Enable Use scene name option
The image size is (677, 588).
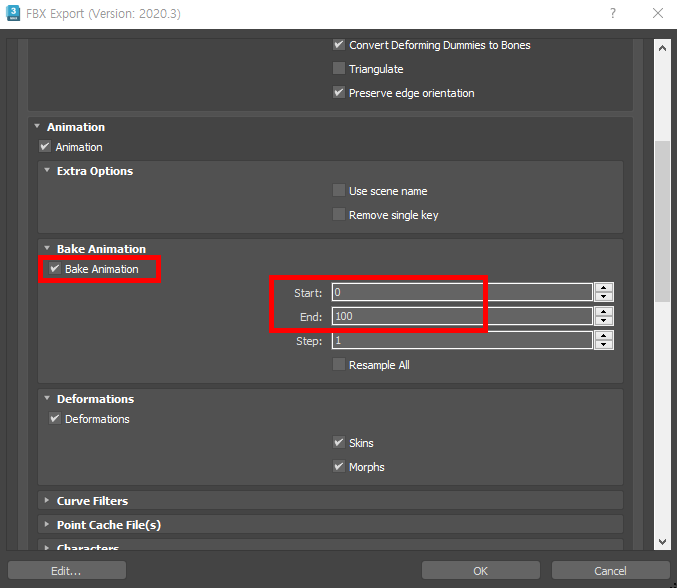339,191
